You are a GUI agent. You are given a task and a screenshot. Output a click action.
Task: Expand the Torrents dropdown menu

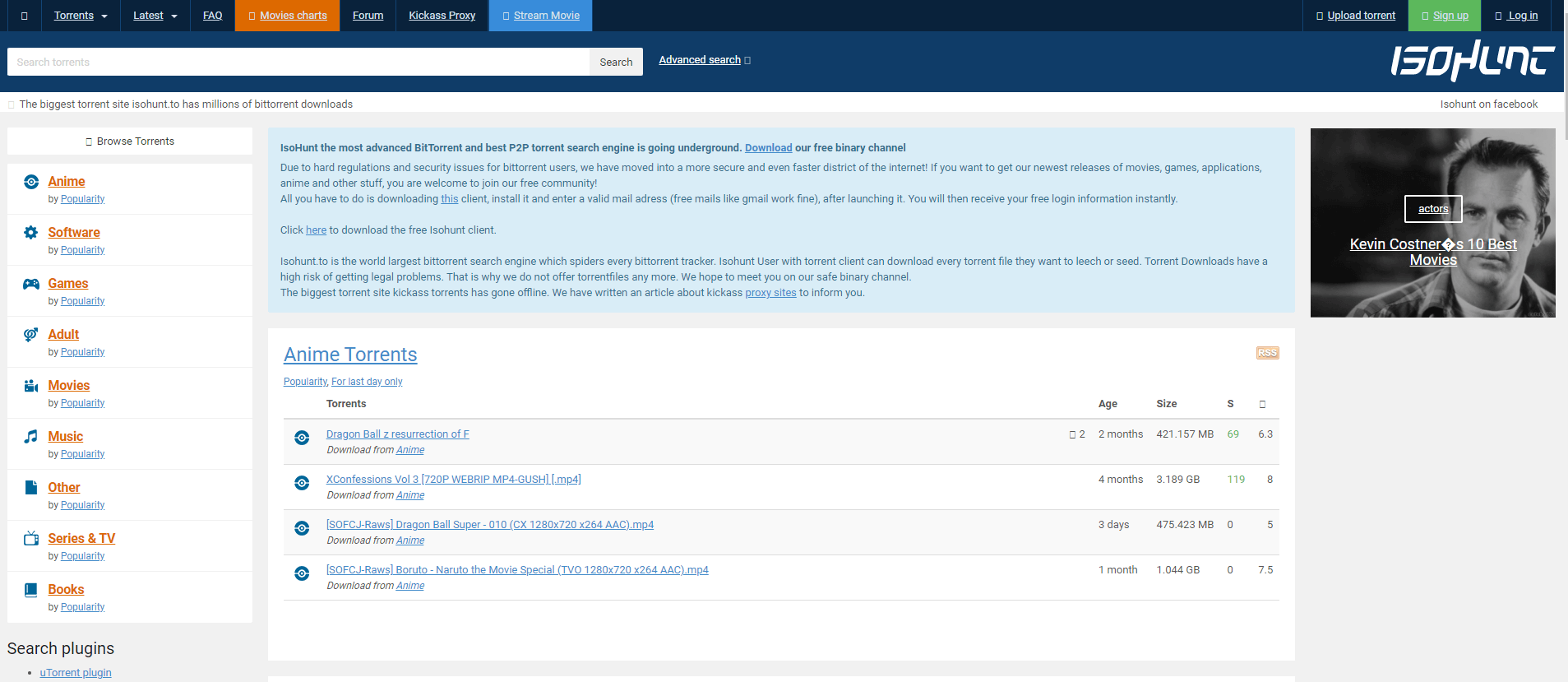(81, 16)
